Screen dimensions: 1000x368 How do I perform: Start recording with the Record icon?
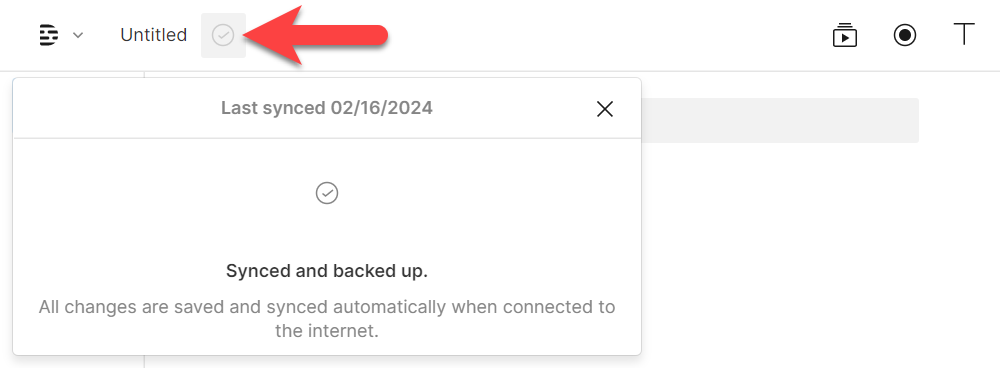(x=904, y=35)
